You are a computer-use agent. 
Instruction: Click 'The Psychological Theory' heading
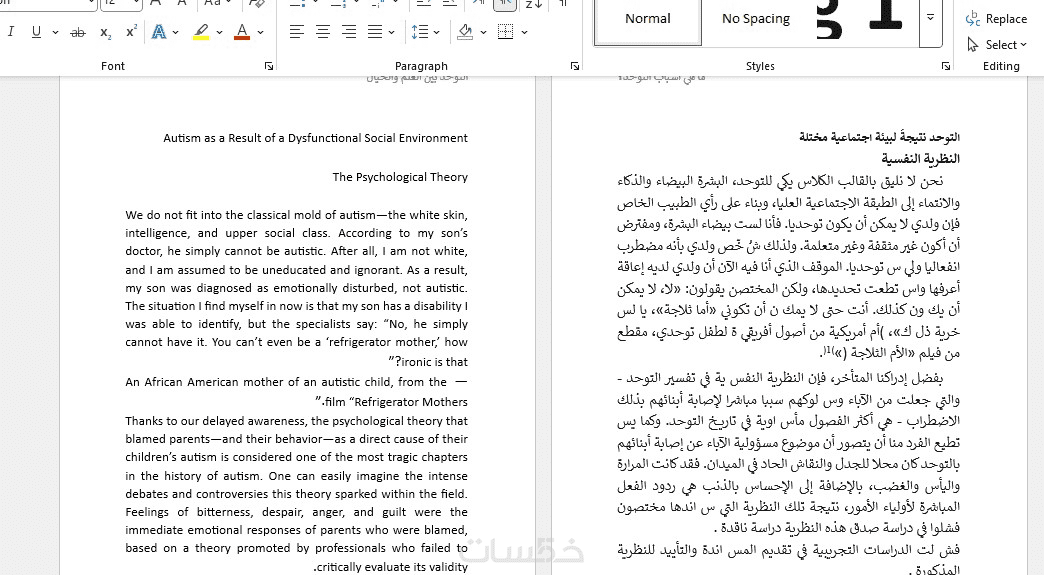(x=400, y=177)
